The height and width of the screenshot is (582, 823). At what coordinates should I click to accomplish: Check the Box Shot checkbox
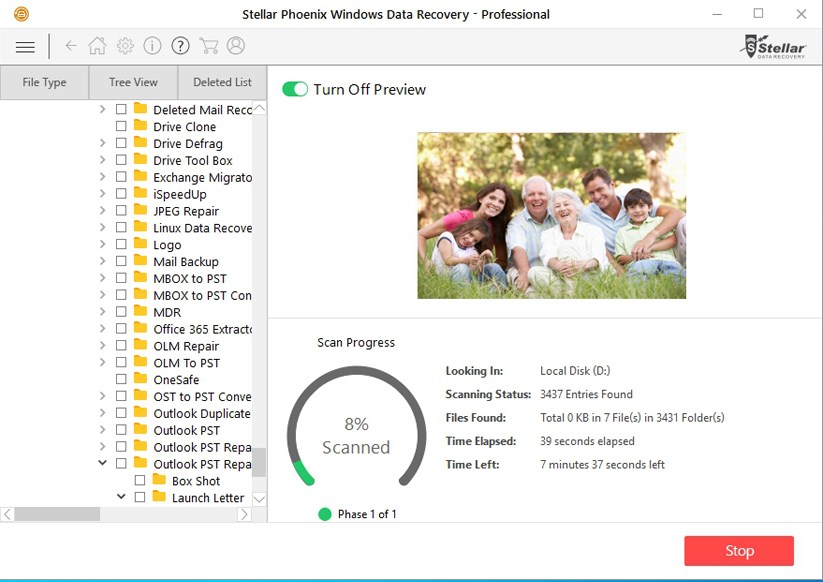click(x=140, y=480)
